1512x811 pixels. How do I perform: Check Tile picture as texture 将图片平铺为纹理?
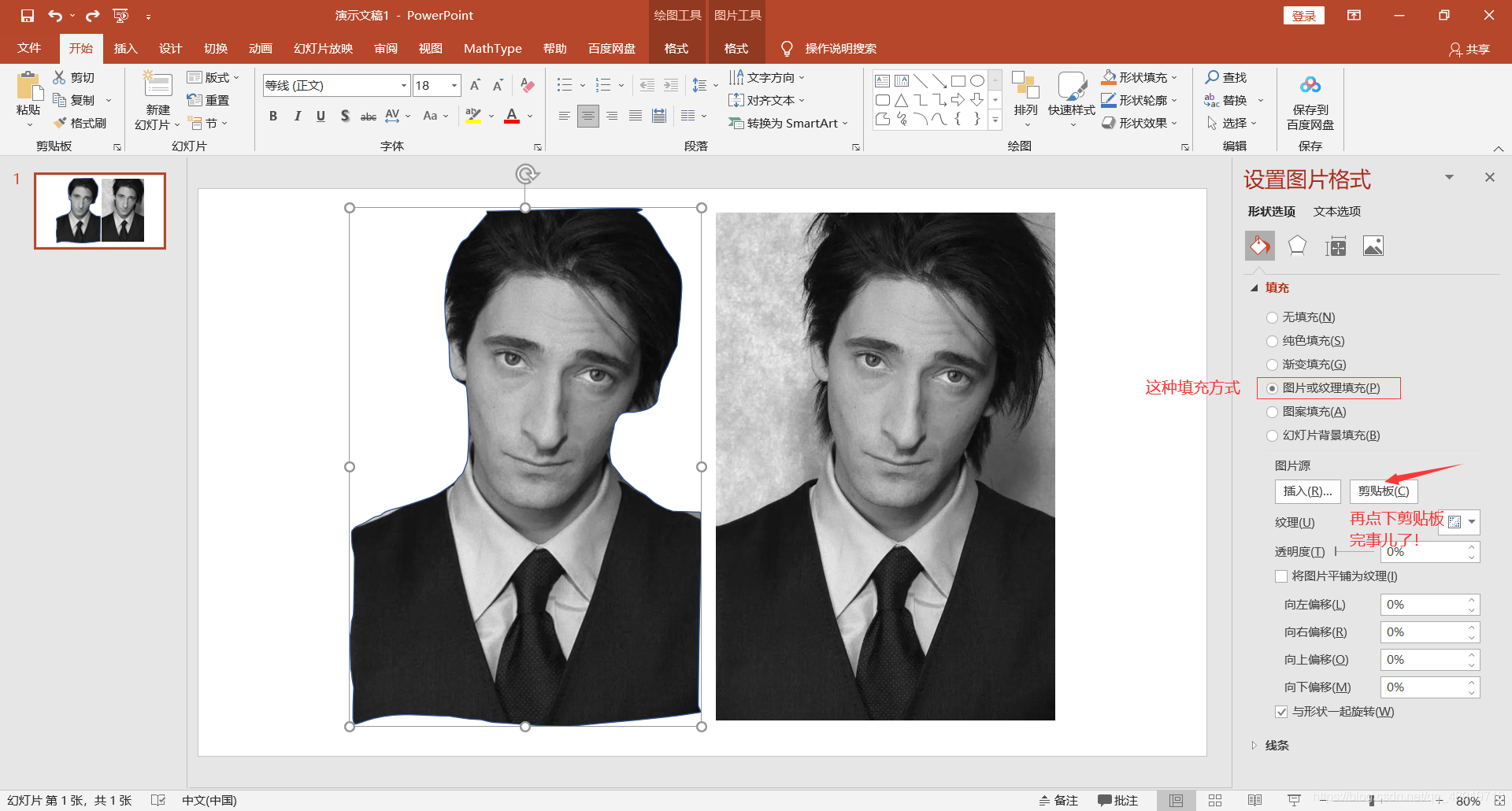pos(1281,576)
